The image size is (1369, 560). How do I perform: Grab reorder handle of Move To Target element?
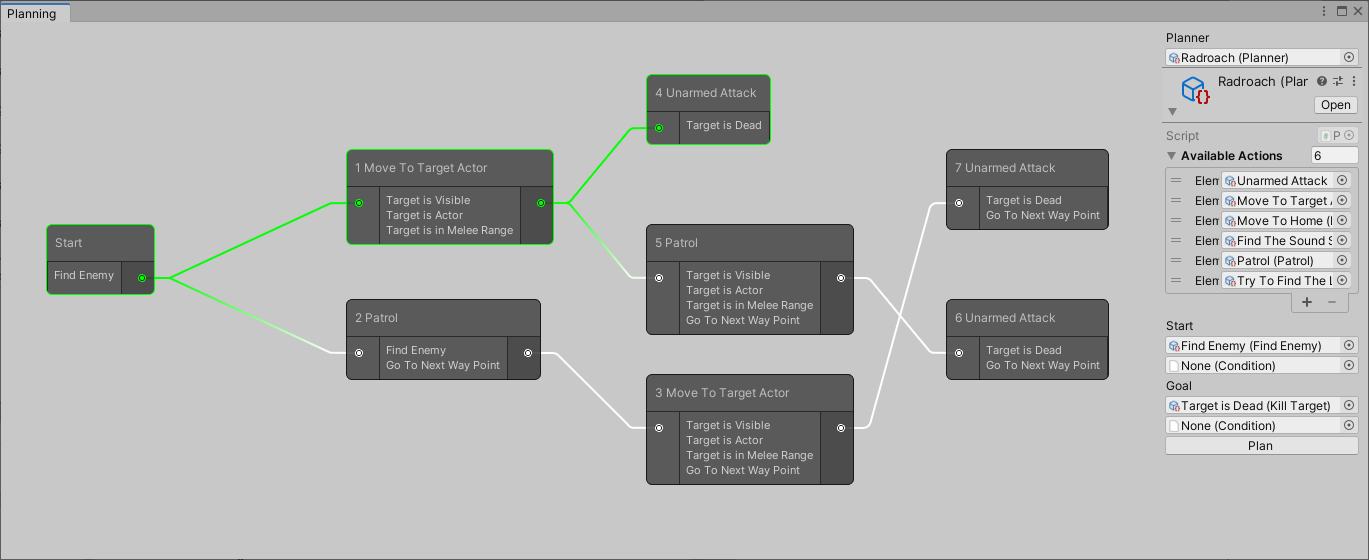pos(1176,201)
